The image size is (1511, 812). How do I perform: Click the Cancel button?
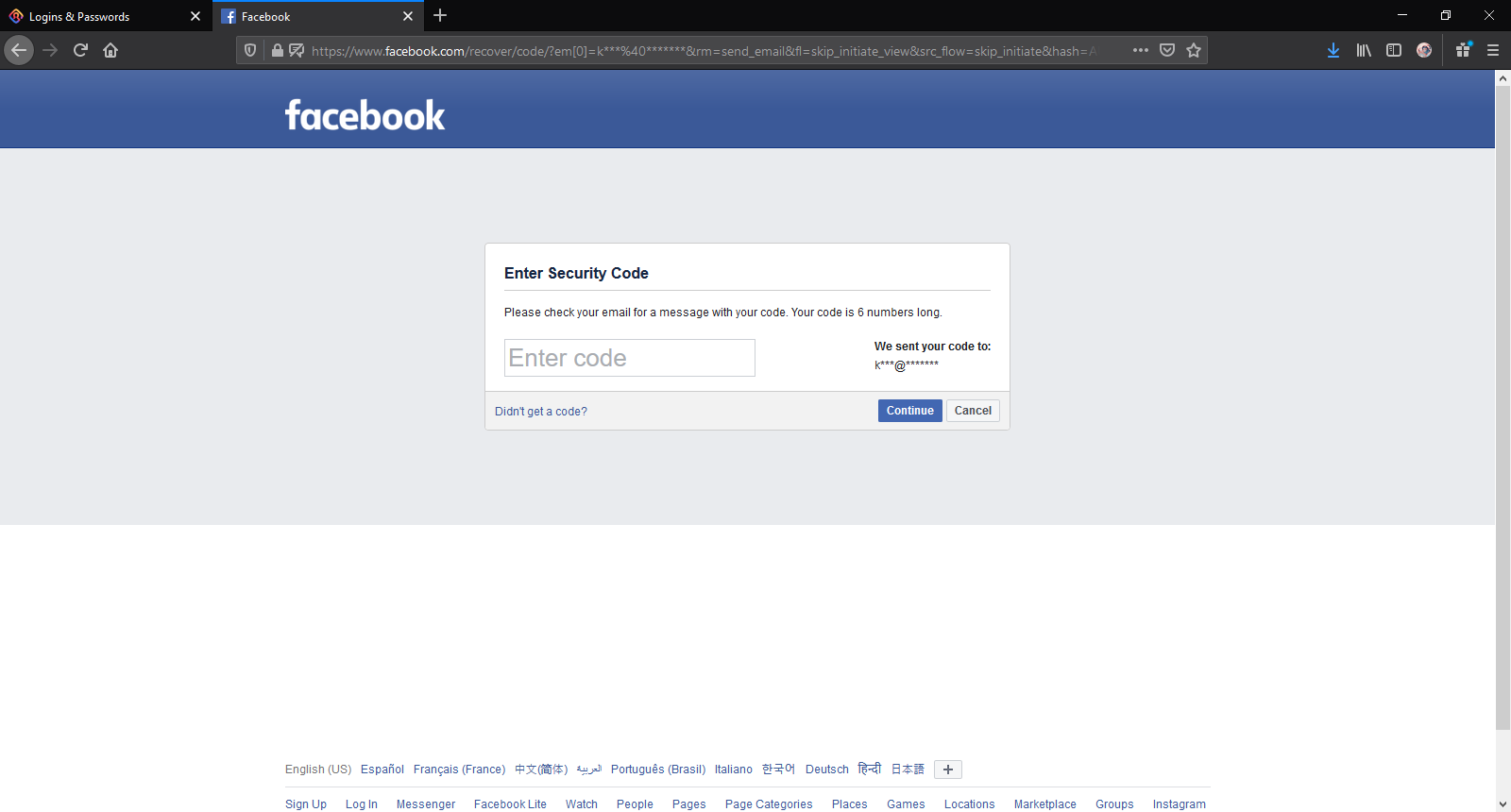[x=973, y=411]
